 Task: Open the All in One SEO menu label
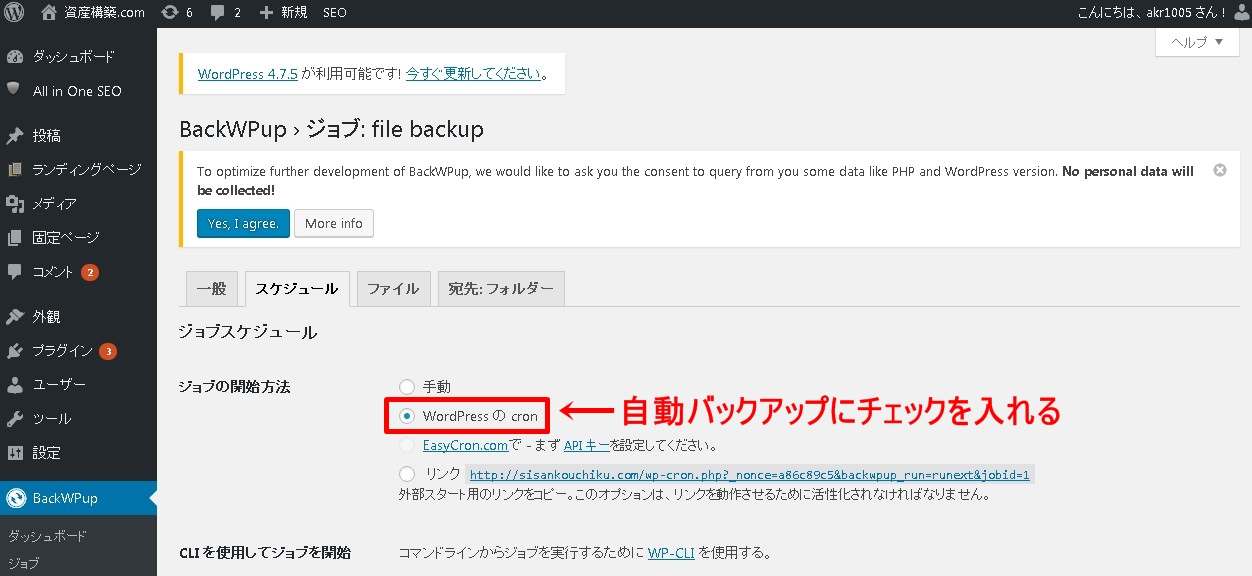[77, 90]
